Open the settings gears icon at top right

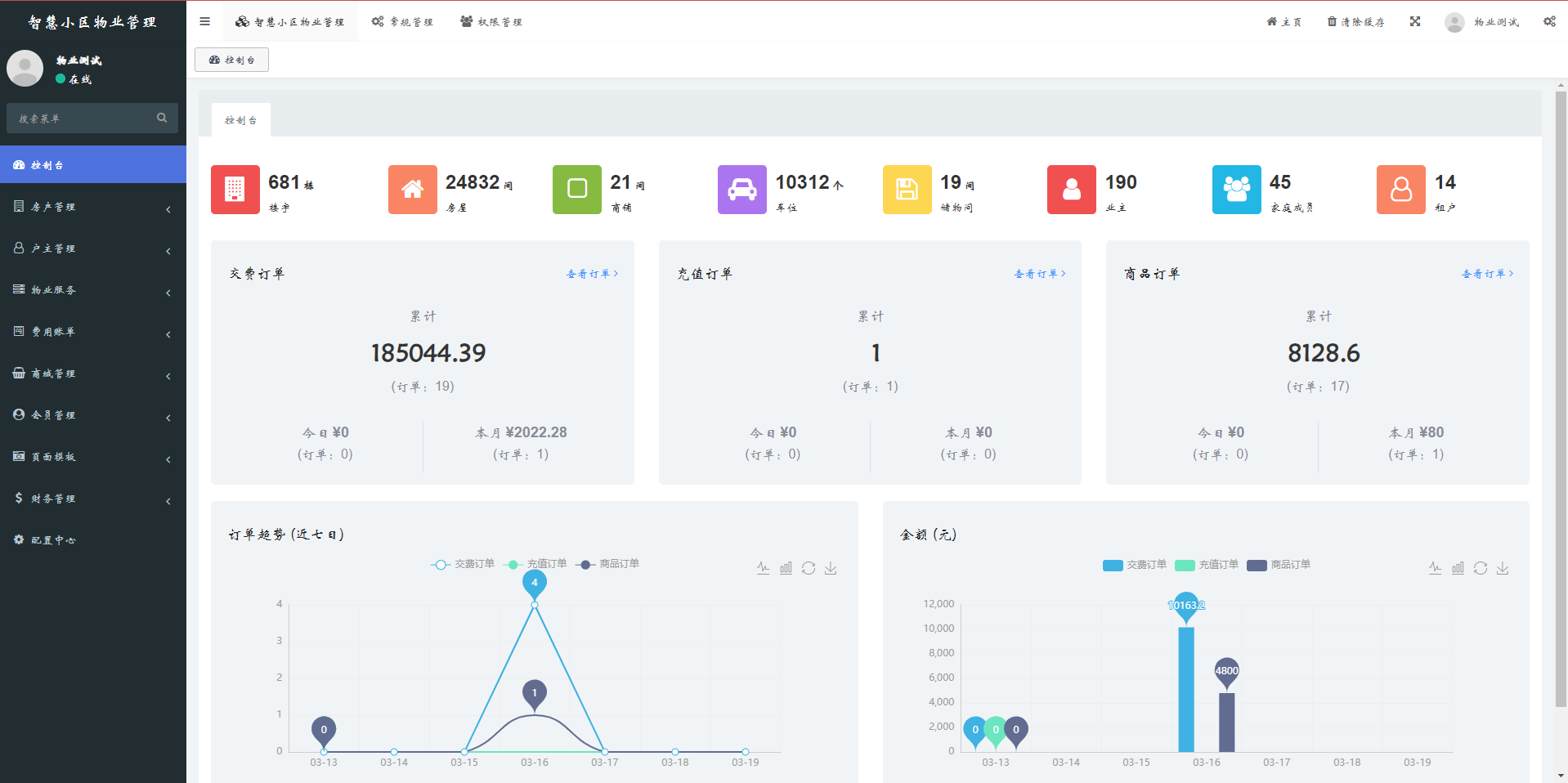tap(1549, 21)
